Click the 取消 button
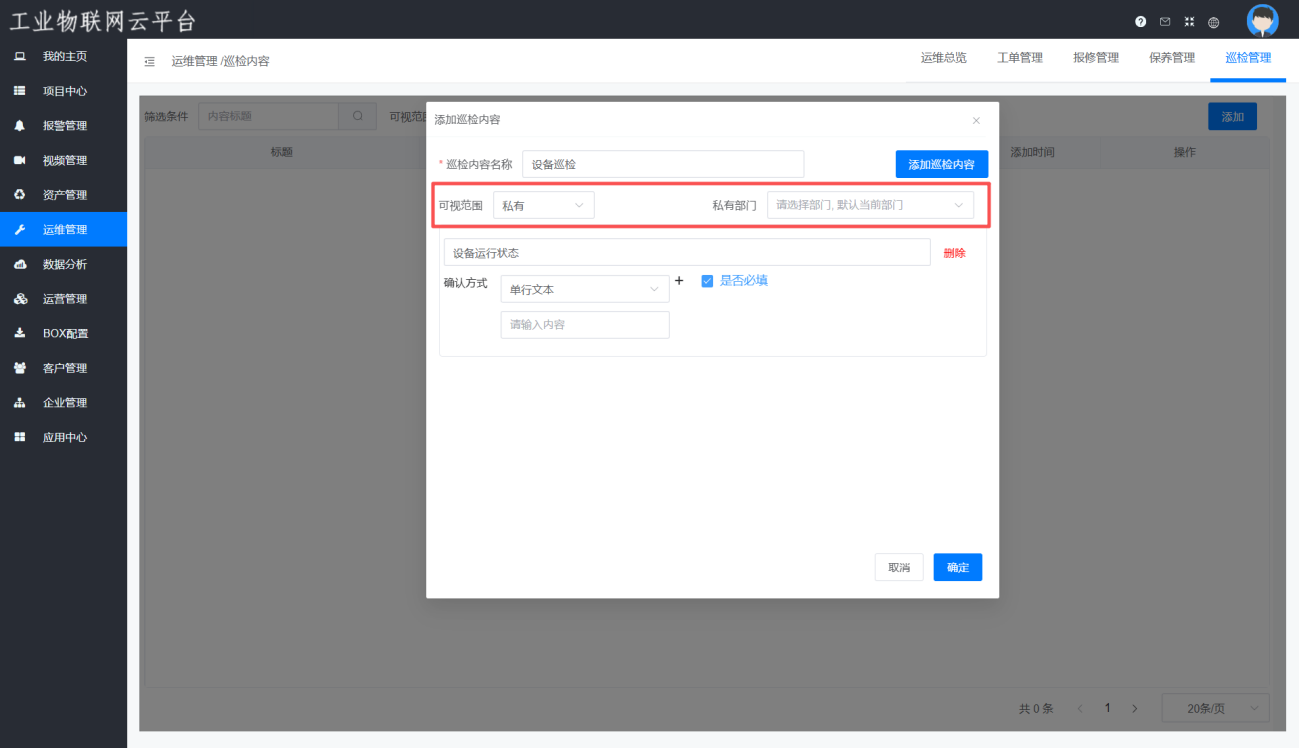This screenshot has height=748, width=1299. 898,567
